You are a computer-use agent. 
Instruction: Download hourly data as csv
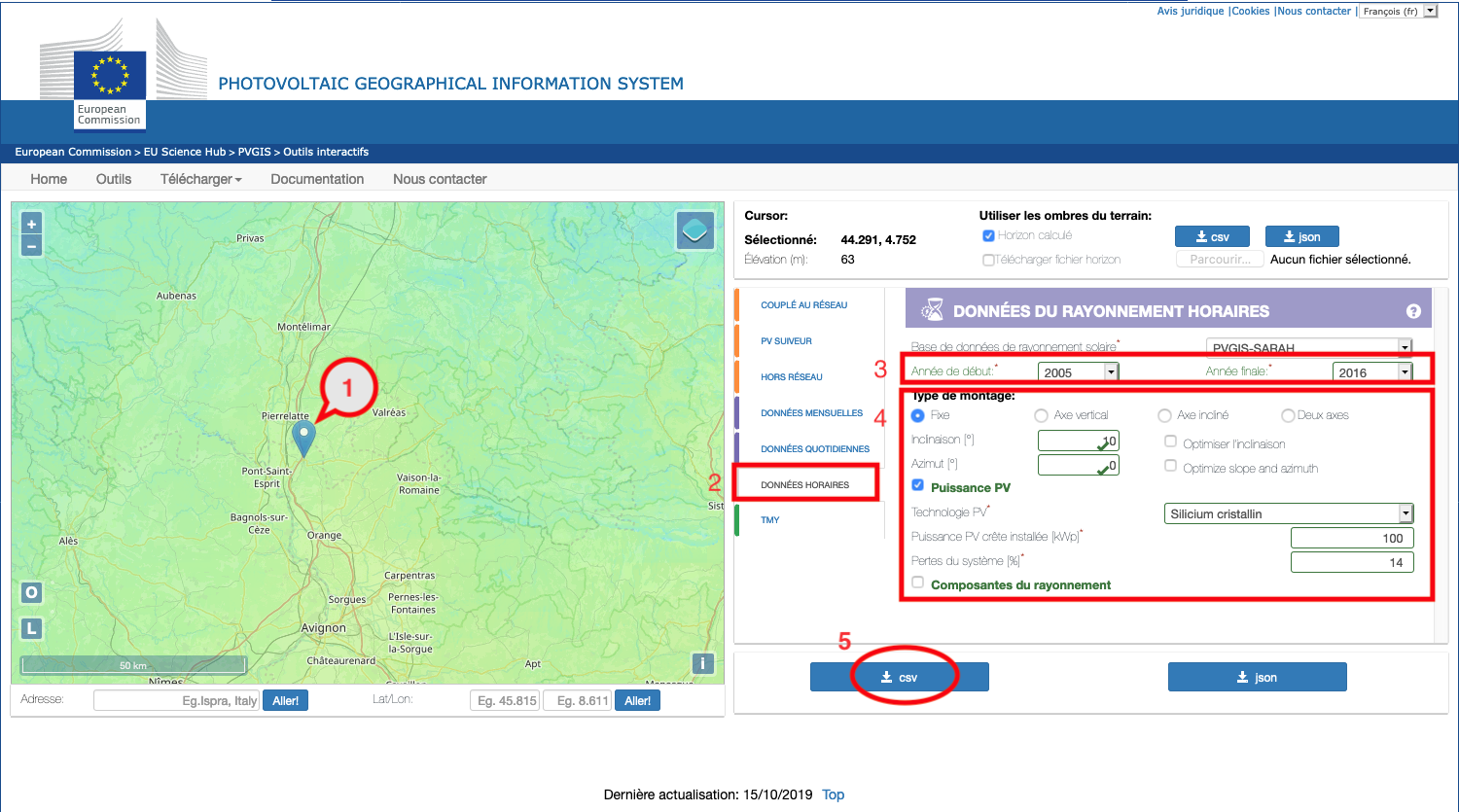(899, 677)
